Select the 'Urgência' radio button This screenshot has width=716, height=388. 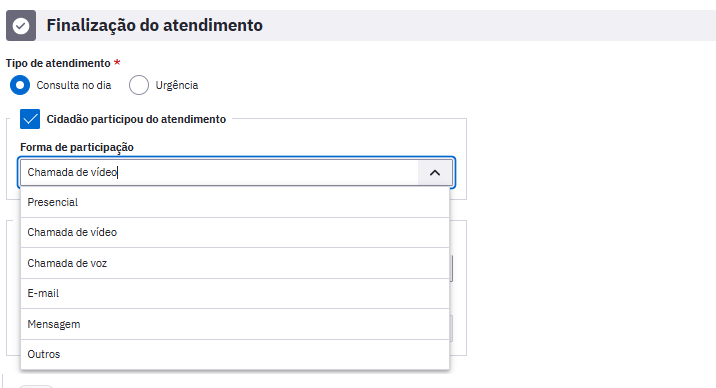click(x=139, y=85)
